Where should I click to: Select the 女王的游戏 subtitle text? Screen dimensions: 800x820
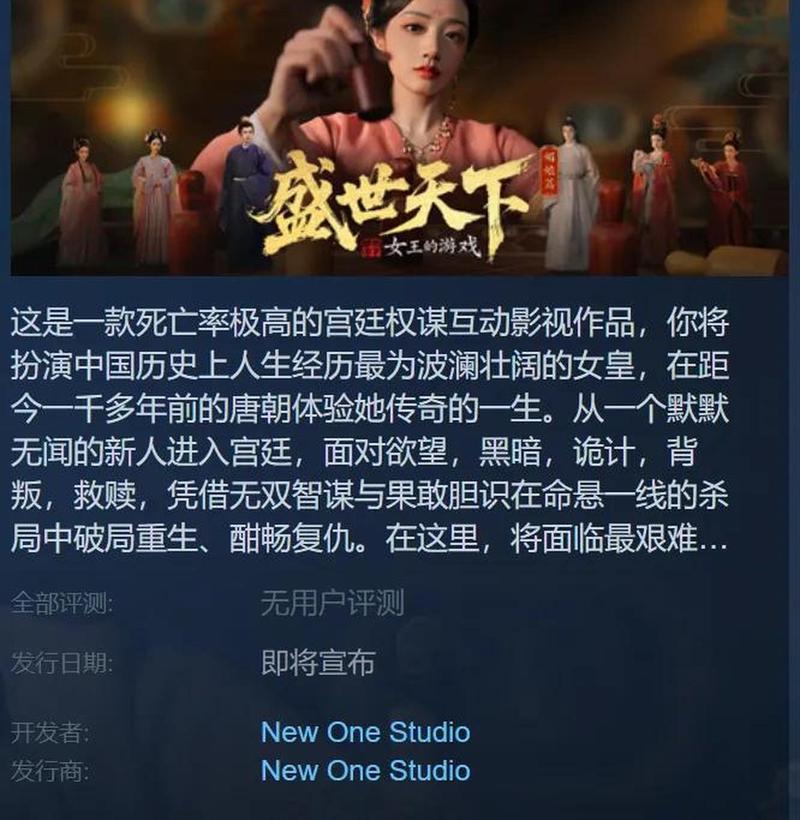[432, 246]
